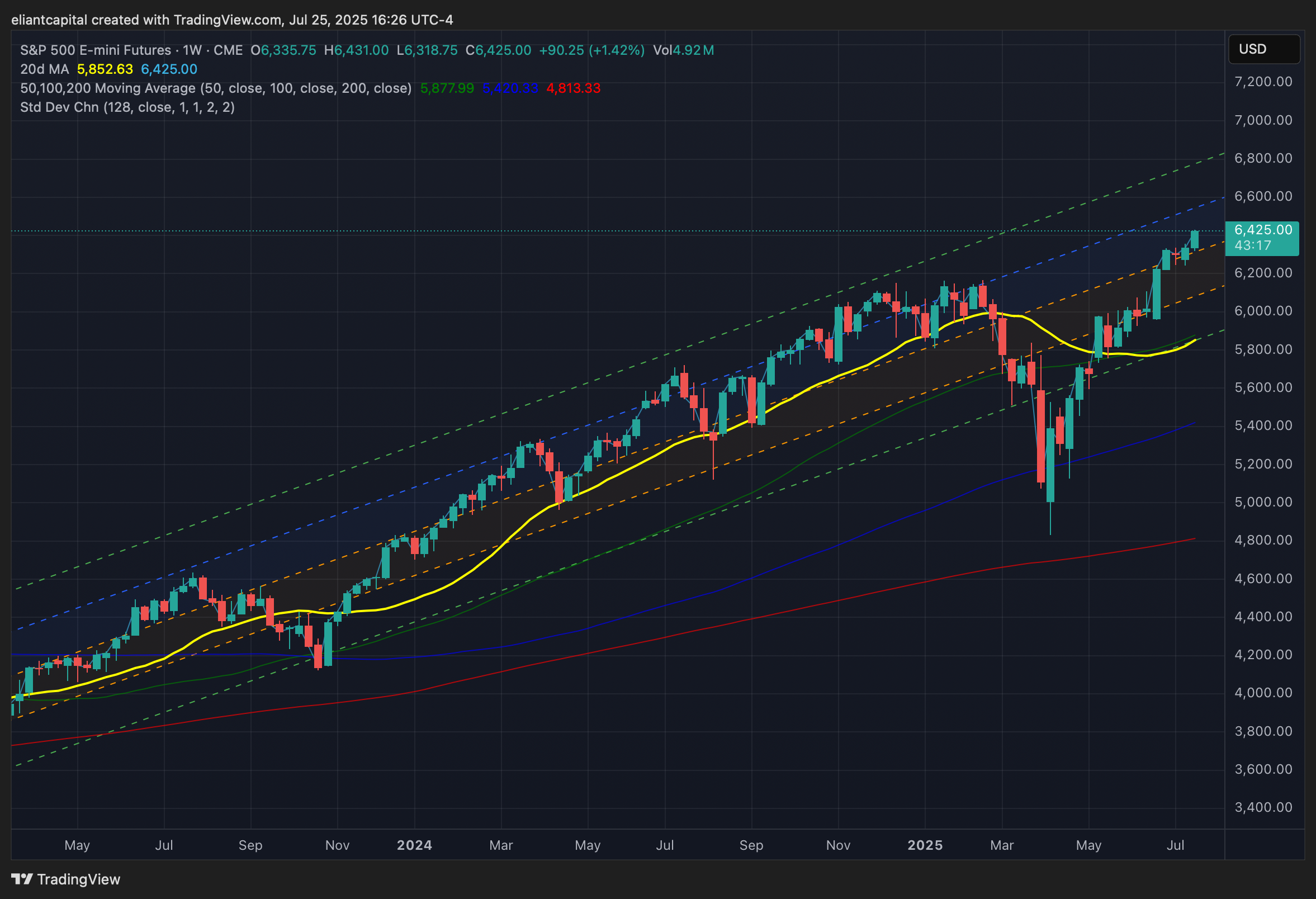
Task: Select the S&P 500 E-mini Futures title
Action: (95, 50)
